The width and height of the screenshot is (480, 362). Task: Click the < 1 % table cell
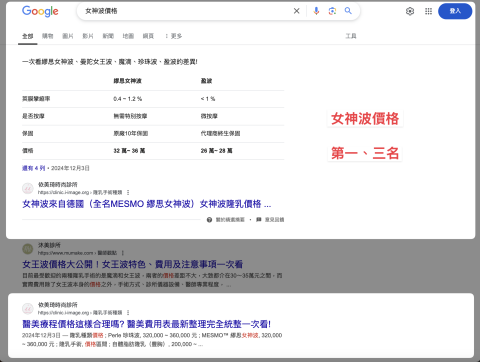(208, 99)
